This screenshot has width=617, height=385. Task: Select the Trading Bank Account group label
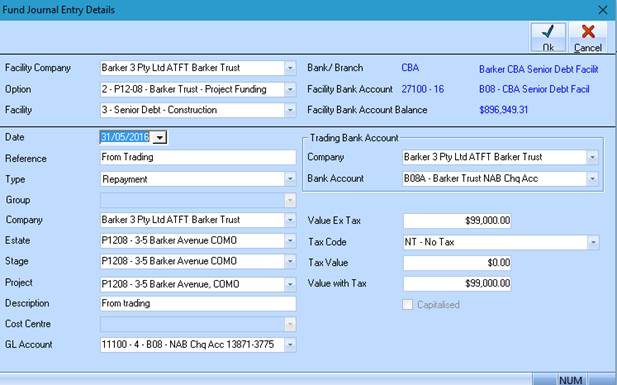point(354,138)
